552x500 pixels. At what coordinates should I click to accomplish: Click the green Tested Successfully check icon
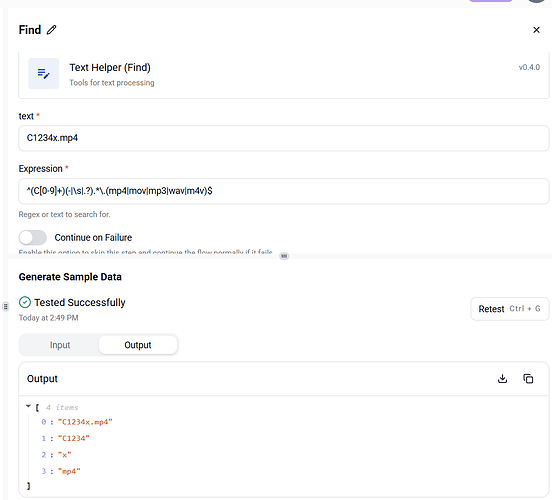click(x=25, y=302)
